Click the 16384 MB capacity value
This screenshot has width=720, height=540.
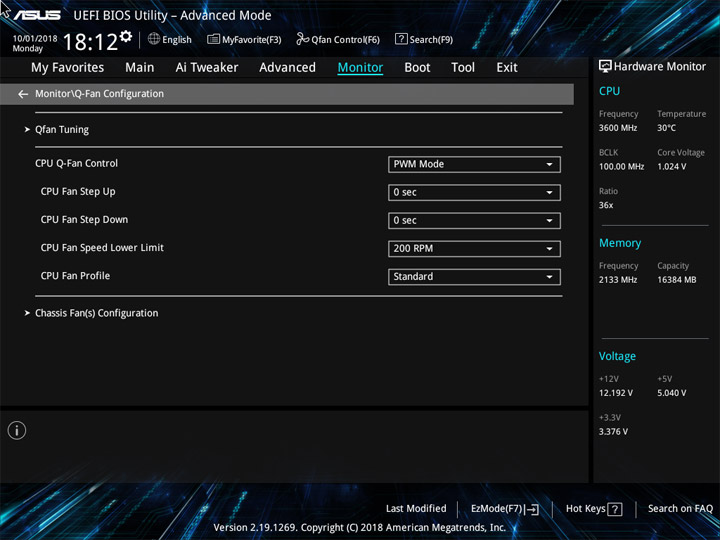[x=676, y=280]
